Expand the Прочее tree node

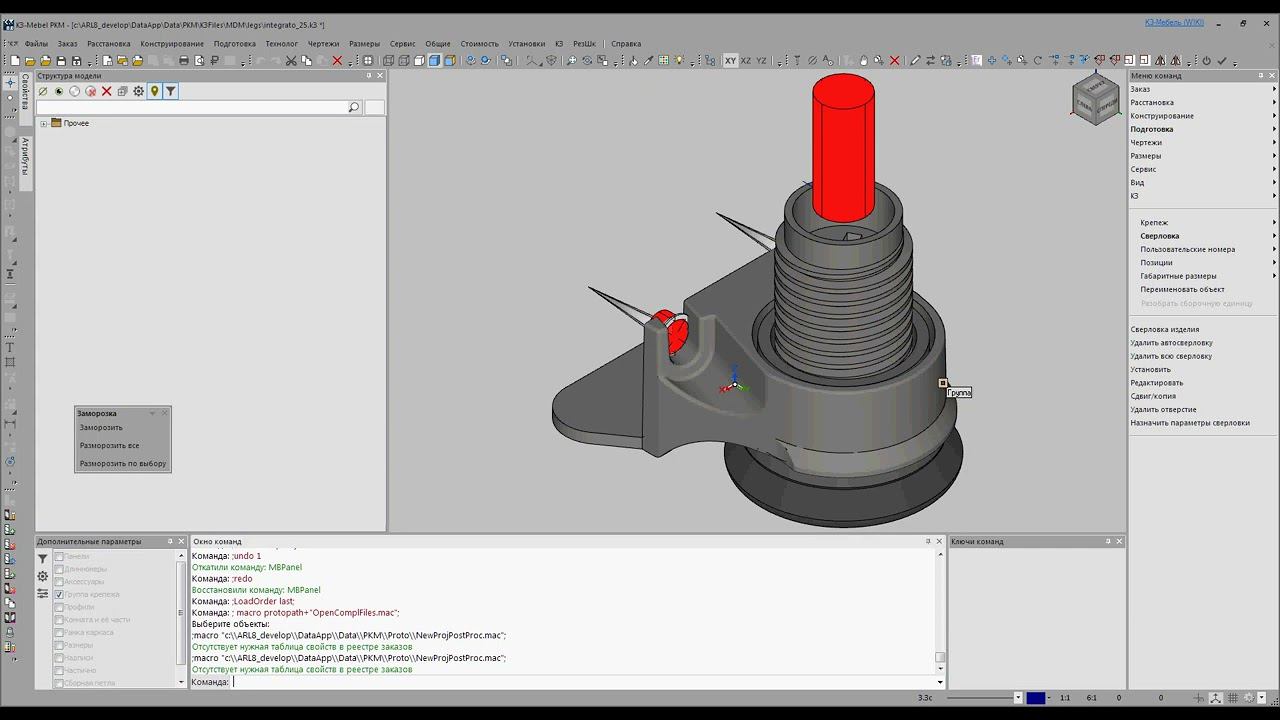tap(43, 123)
